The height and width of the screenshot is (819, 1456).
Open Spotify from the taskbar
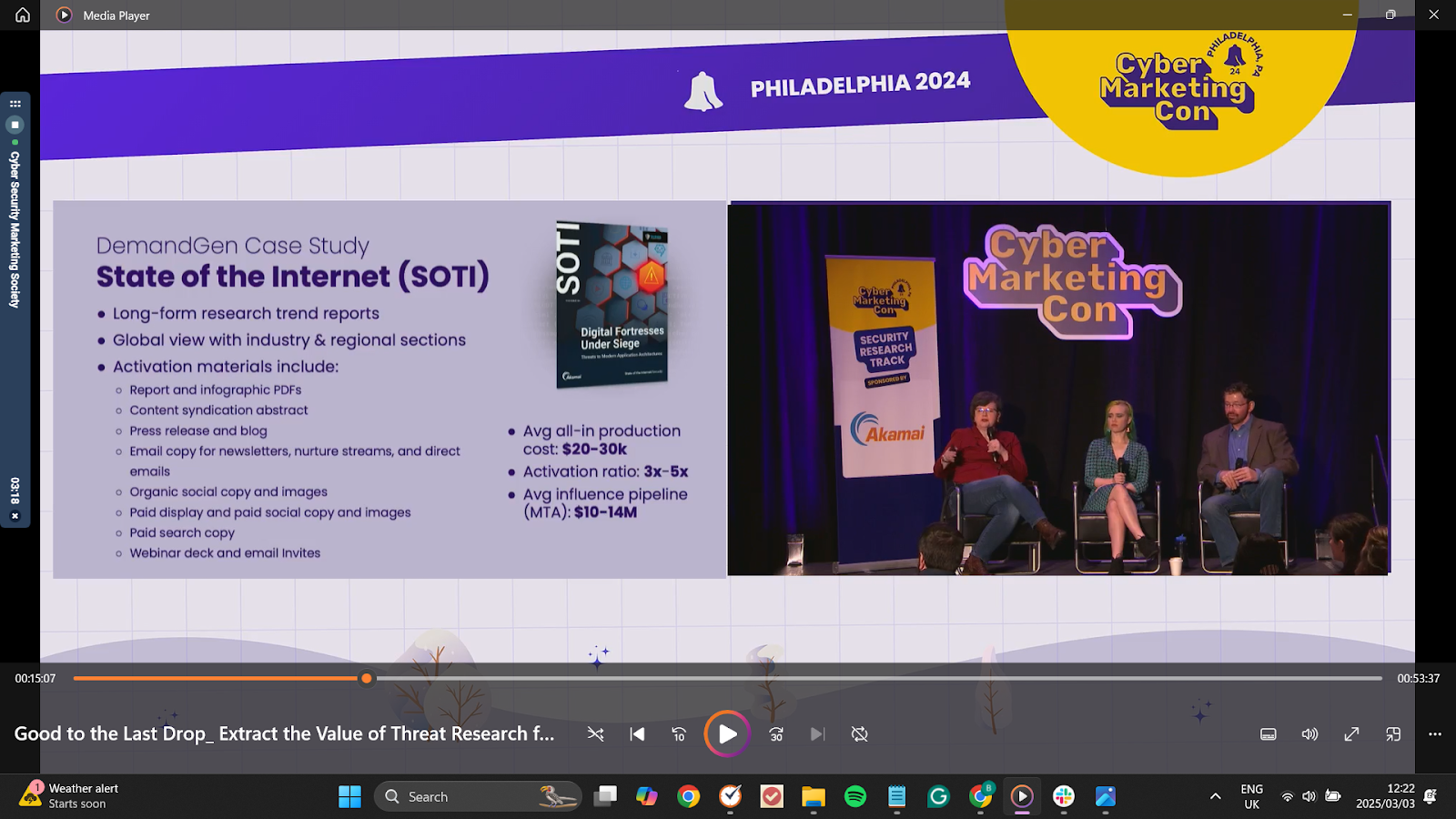click(x=855, y=796)
